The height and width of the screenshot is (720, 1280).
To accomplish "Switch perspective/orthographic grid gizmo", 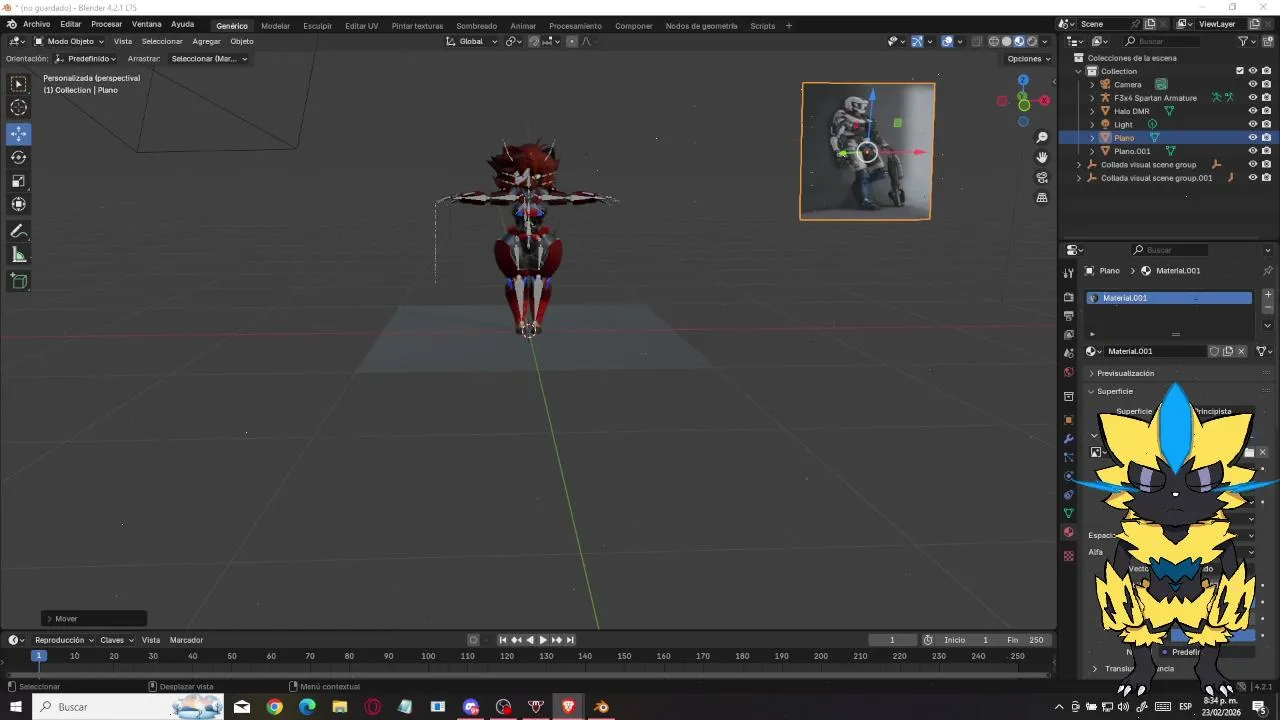I will [1042, 198].
